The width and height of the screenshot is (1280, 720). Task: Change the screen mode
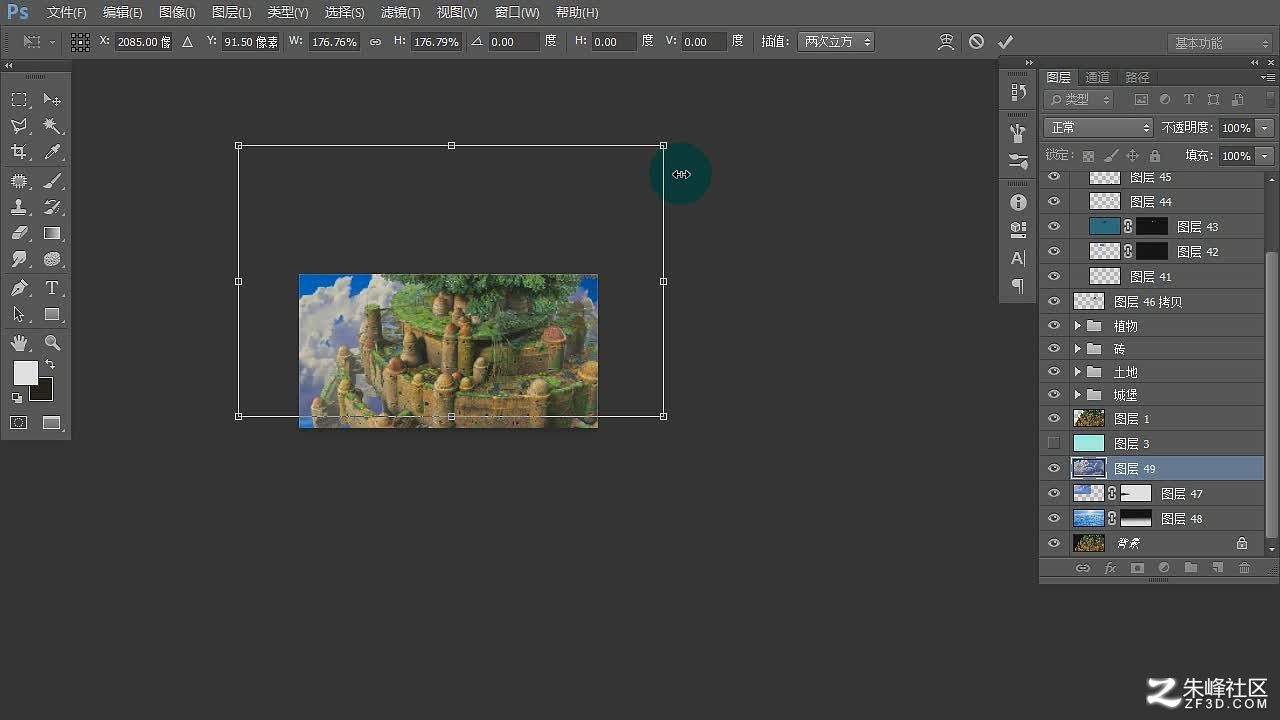pyautogui.click(x=52, y=423)
